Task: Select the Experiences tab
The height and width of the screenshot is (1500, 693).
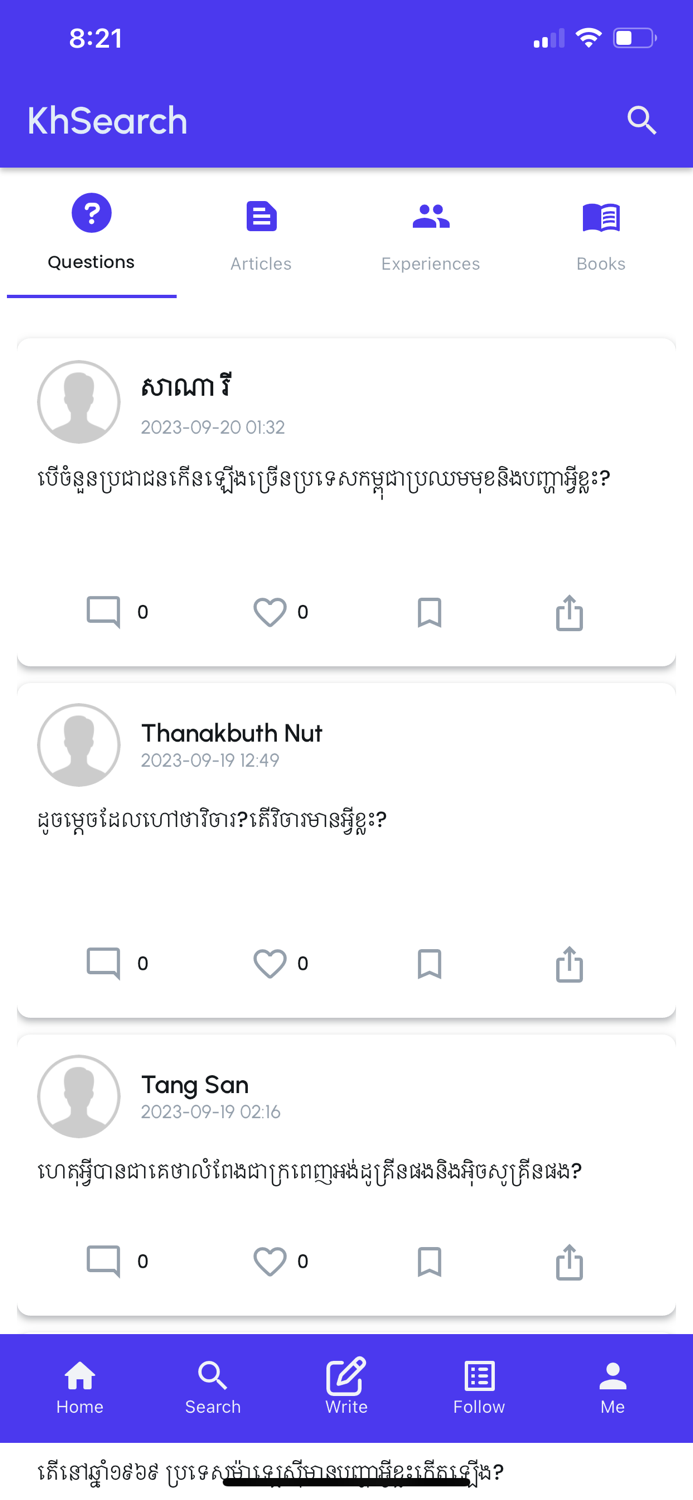Action: pyautogui.click(x=430, y=232)
